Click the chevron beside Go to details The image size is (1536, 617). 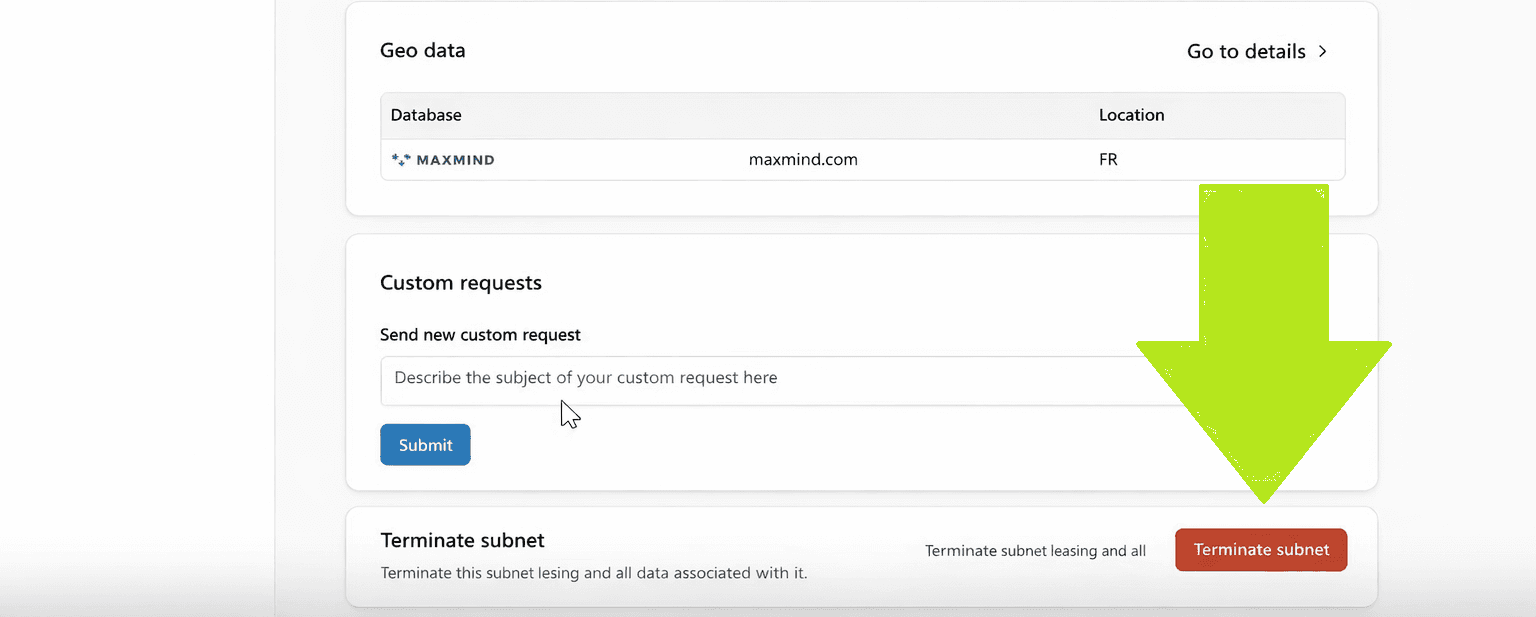click(x=1322, y=52)
